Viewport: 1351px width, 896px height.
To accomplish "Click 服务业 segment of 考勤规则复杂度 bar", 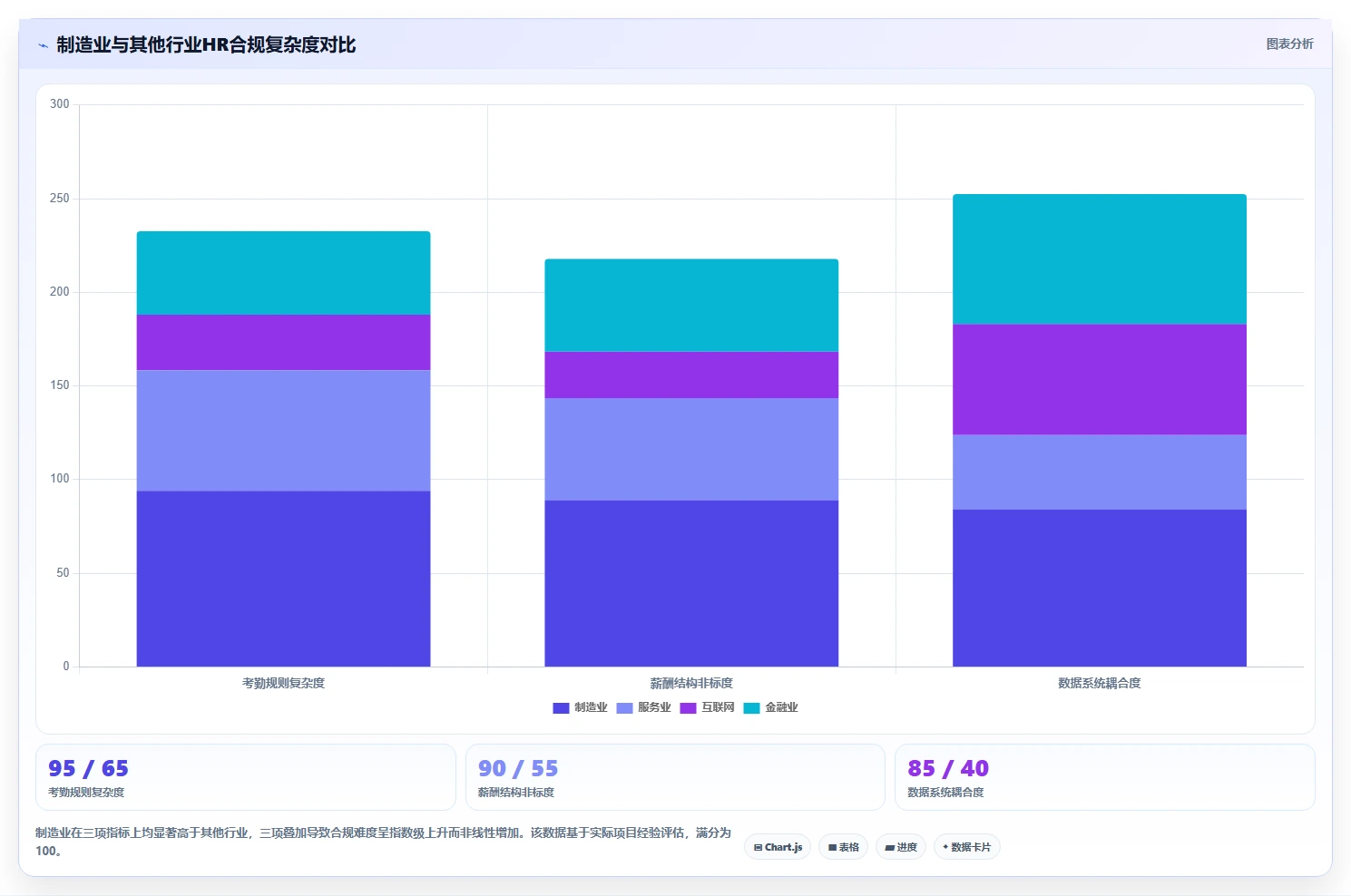I will click(x=283, y=431).
